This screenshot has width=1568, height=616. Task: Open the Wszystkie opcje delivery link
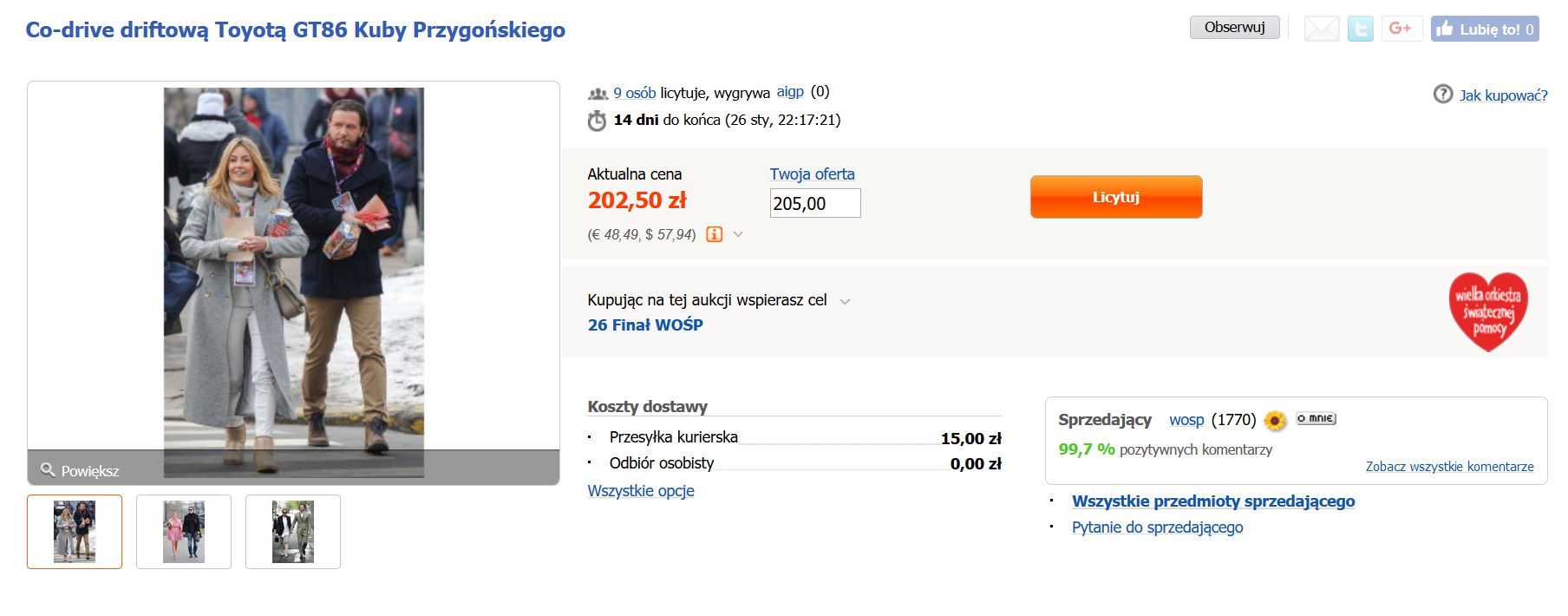coord(641,491)
